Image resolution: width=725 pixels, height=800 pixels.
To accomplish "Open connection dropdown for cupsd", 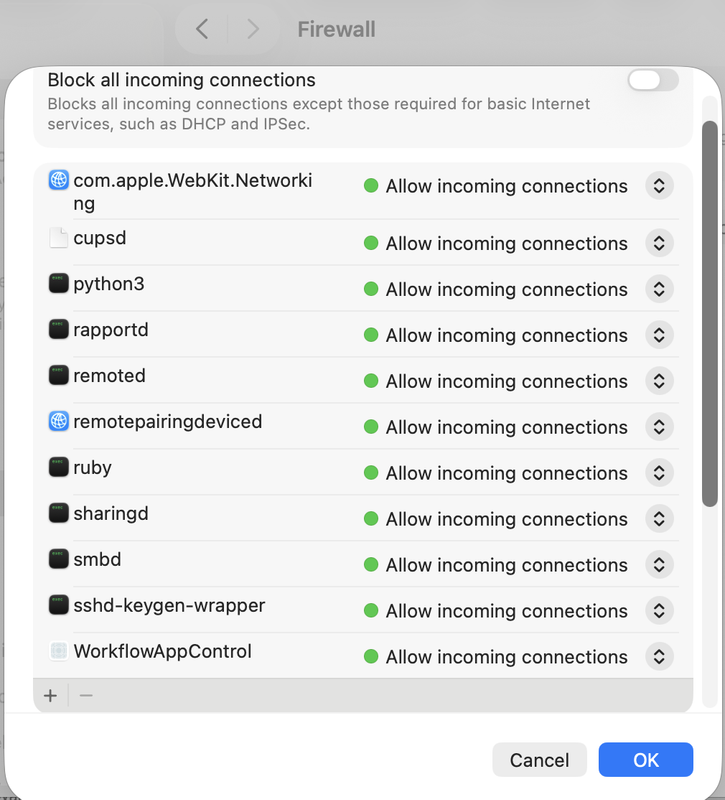I will pos(659,243).
